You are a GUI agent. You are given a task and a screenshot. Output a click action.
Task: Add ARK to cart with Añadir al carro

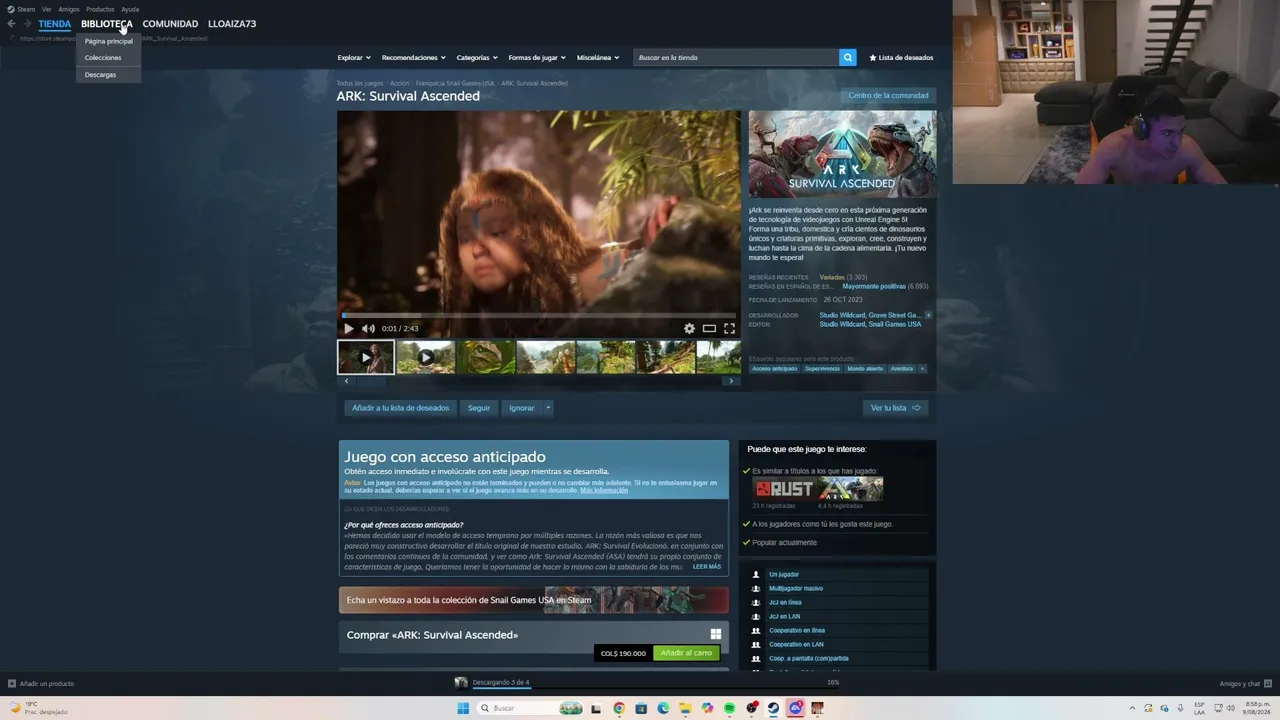[x=687, y=653]
